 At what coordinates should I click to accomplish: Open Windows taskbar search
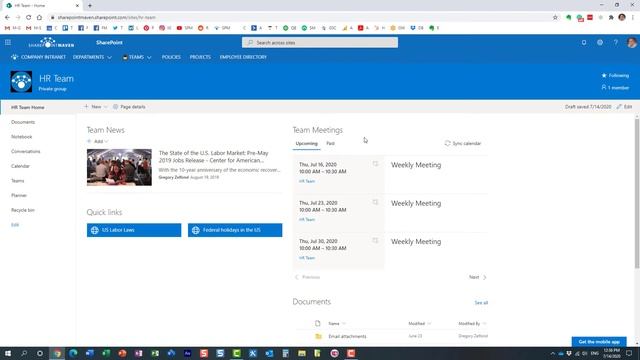[x=24, y=353]
